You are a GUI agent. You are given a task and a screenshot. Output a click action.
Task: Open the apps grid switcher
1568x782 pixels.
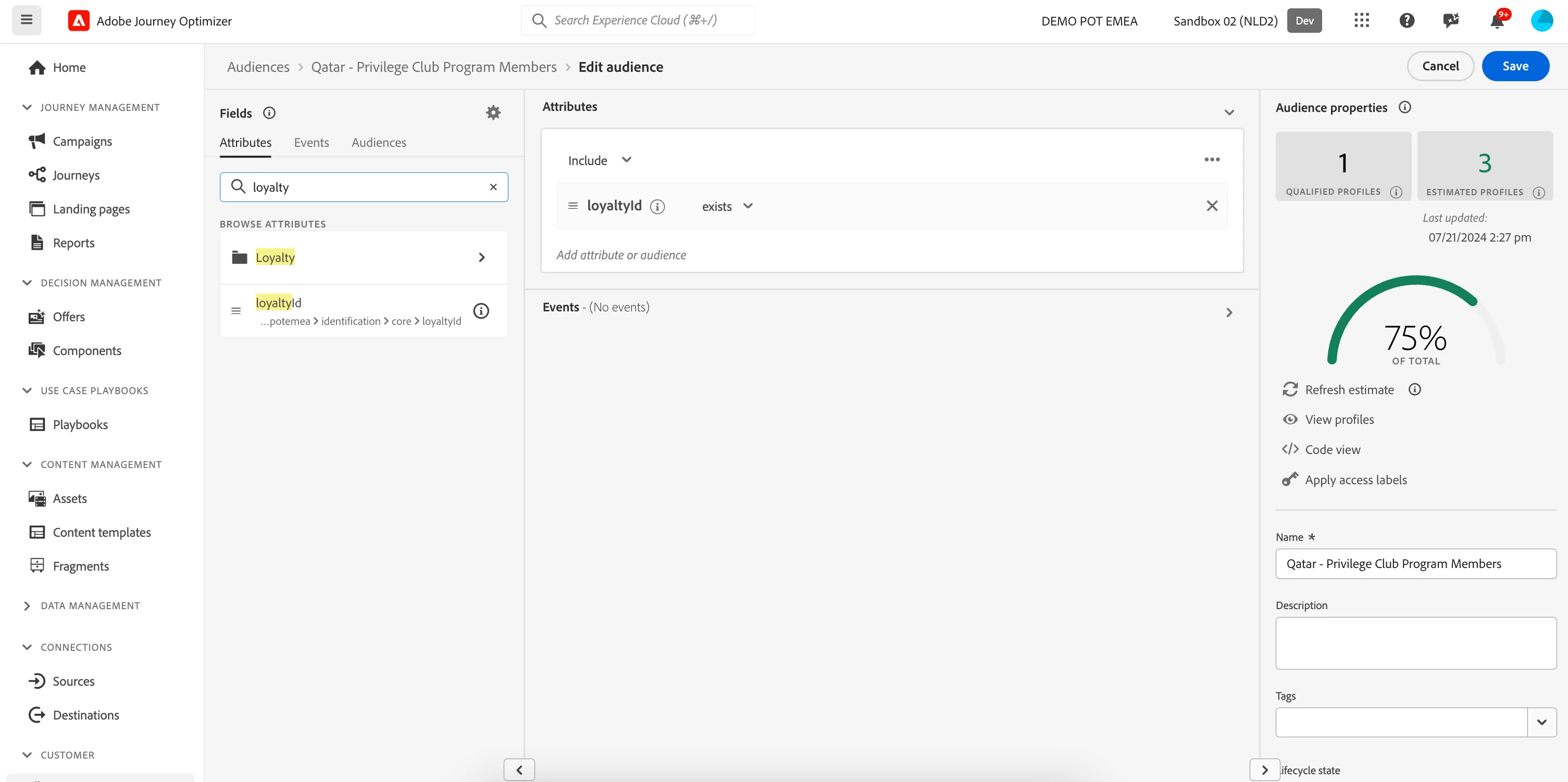coord(1362,21)
